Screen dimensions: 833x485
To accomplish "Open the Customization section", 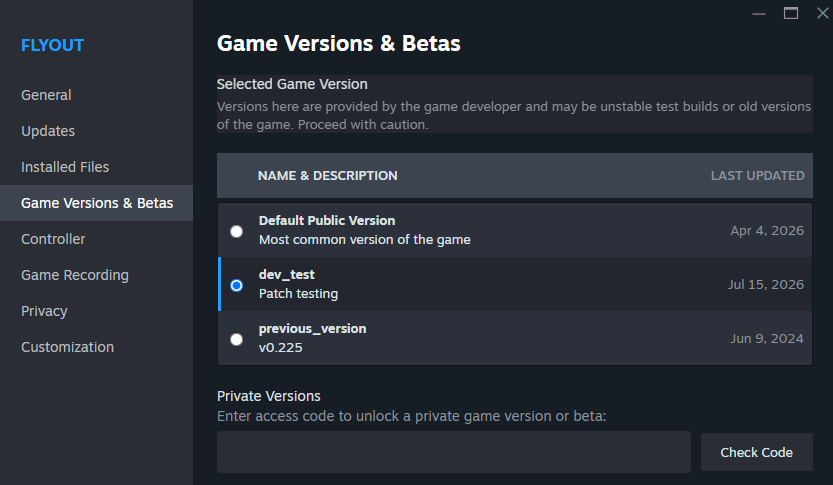I will [x=67, y=347].
